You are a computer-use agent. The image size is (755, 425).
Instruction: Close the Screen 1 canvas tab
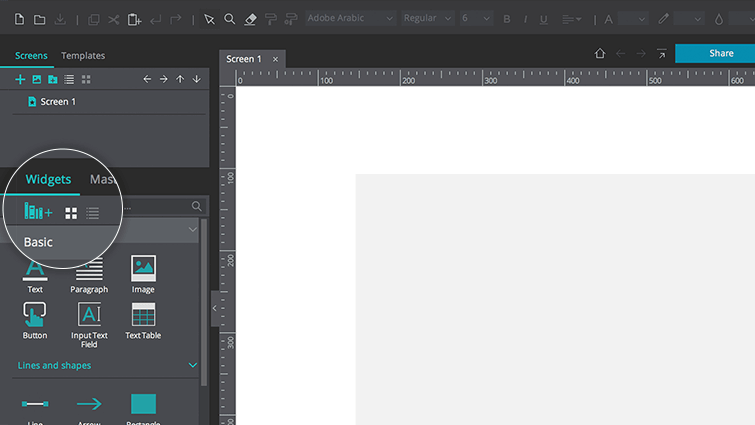pyautogui.click(x=275, y=59)
